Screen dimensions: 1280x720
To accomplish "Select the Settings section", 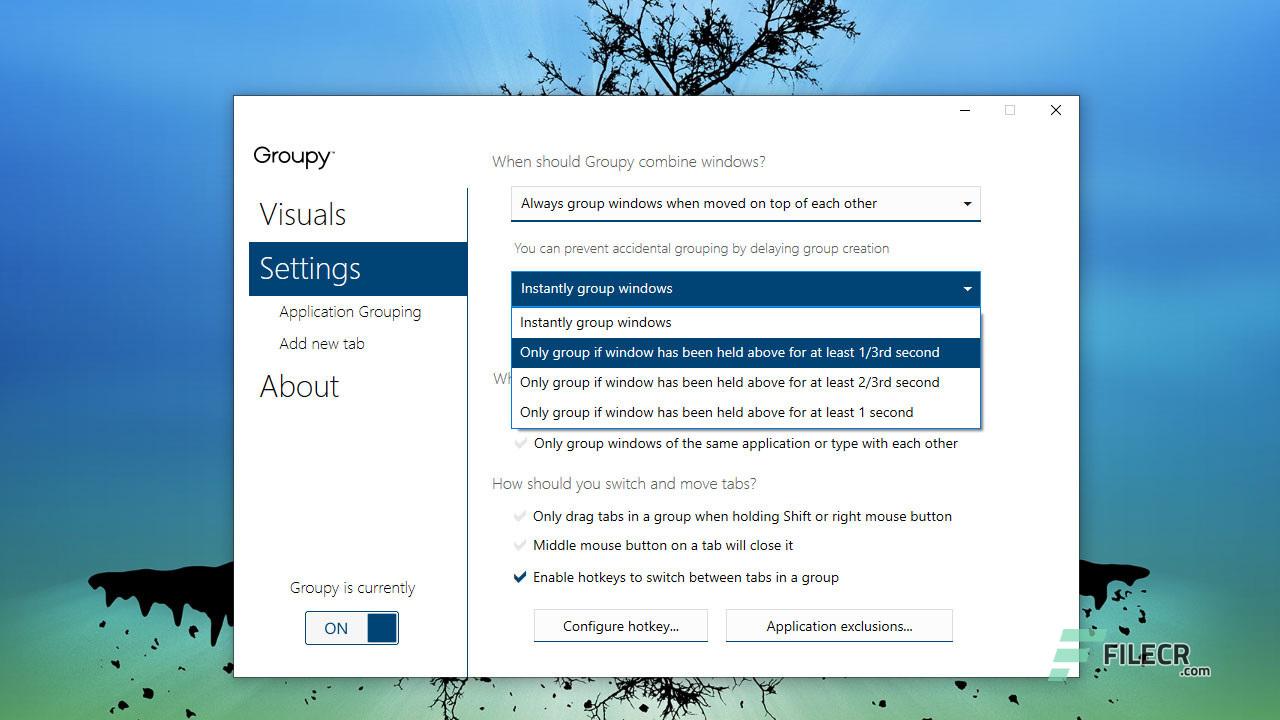I will pyautogui.click(x=358, y=268).
